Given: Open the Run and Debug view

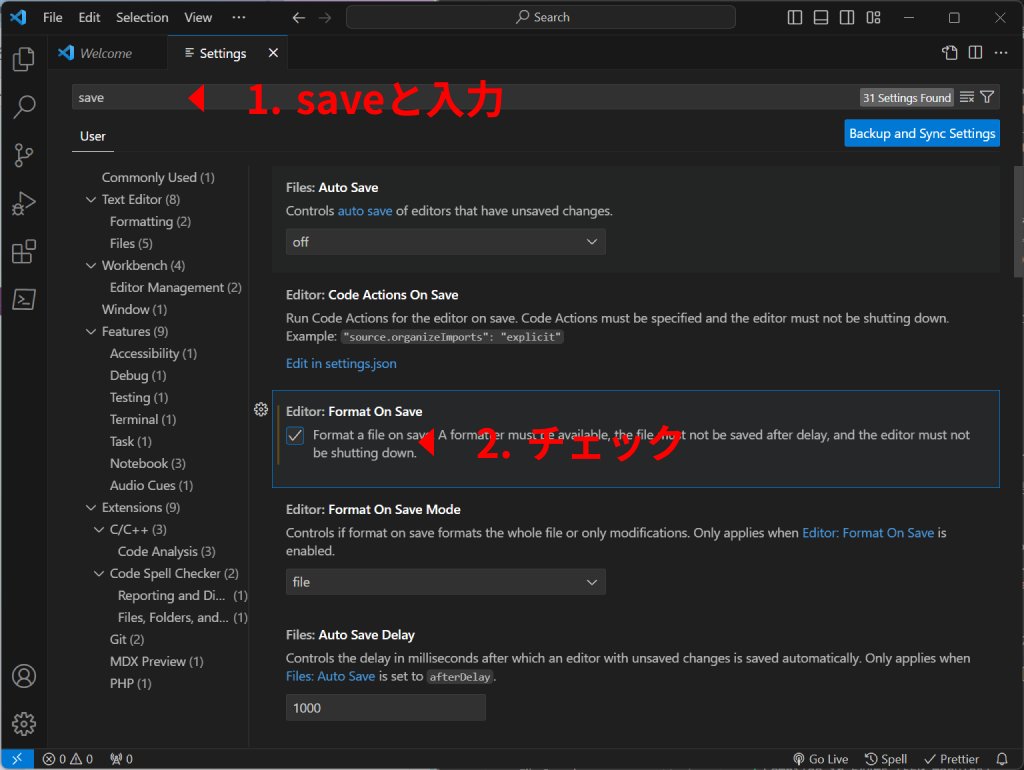Looking at the screenshot, I should coord(24,203).
